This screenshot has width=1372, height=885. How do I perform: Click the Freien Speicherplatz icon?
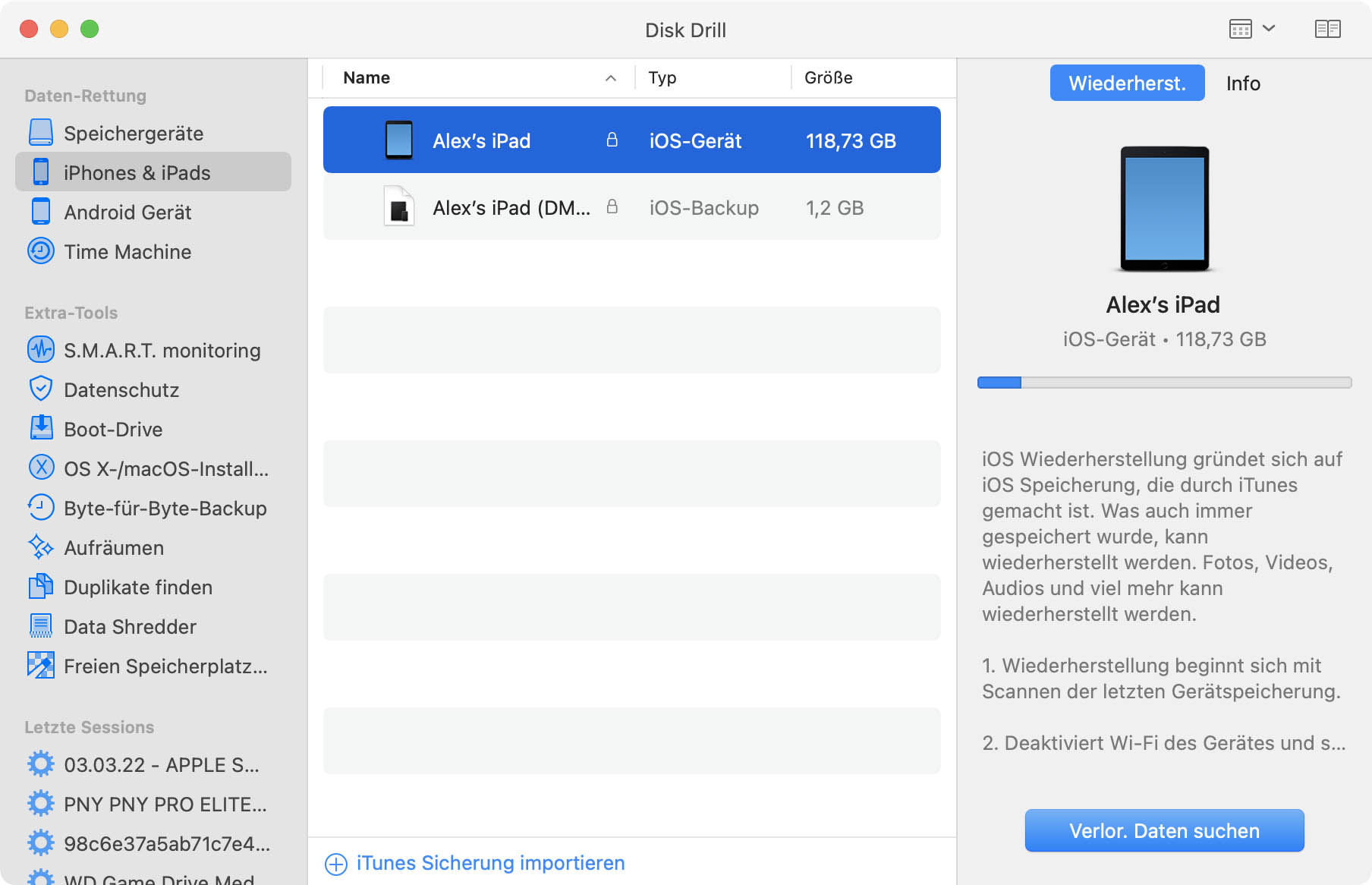click(41, 666)
